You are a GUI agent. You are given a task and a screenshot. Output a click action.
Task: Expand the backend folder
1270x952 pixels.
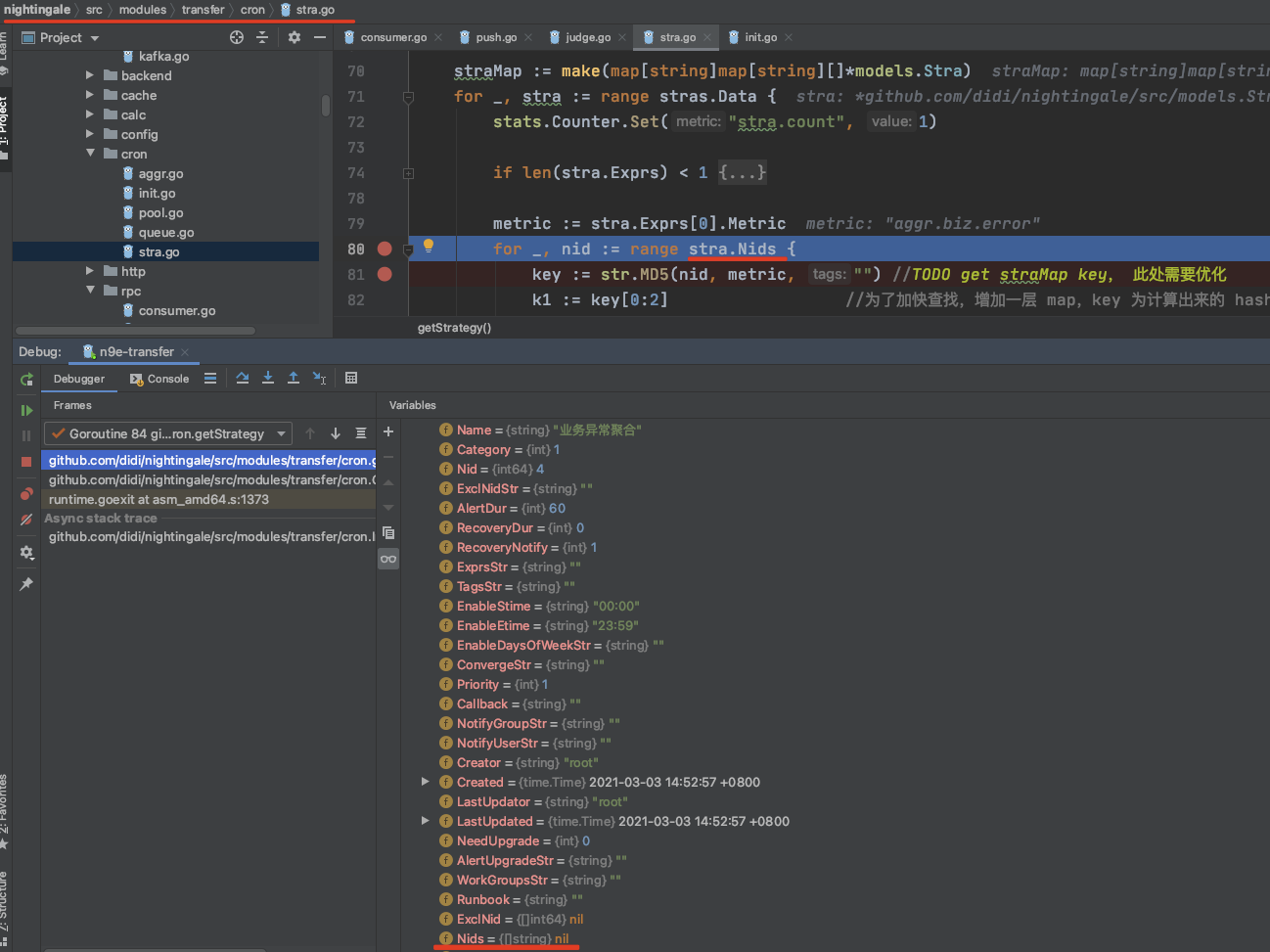[x=90, y=75]
